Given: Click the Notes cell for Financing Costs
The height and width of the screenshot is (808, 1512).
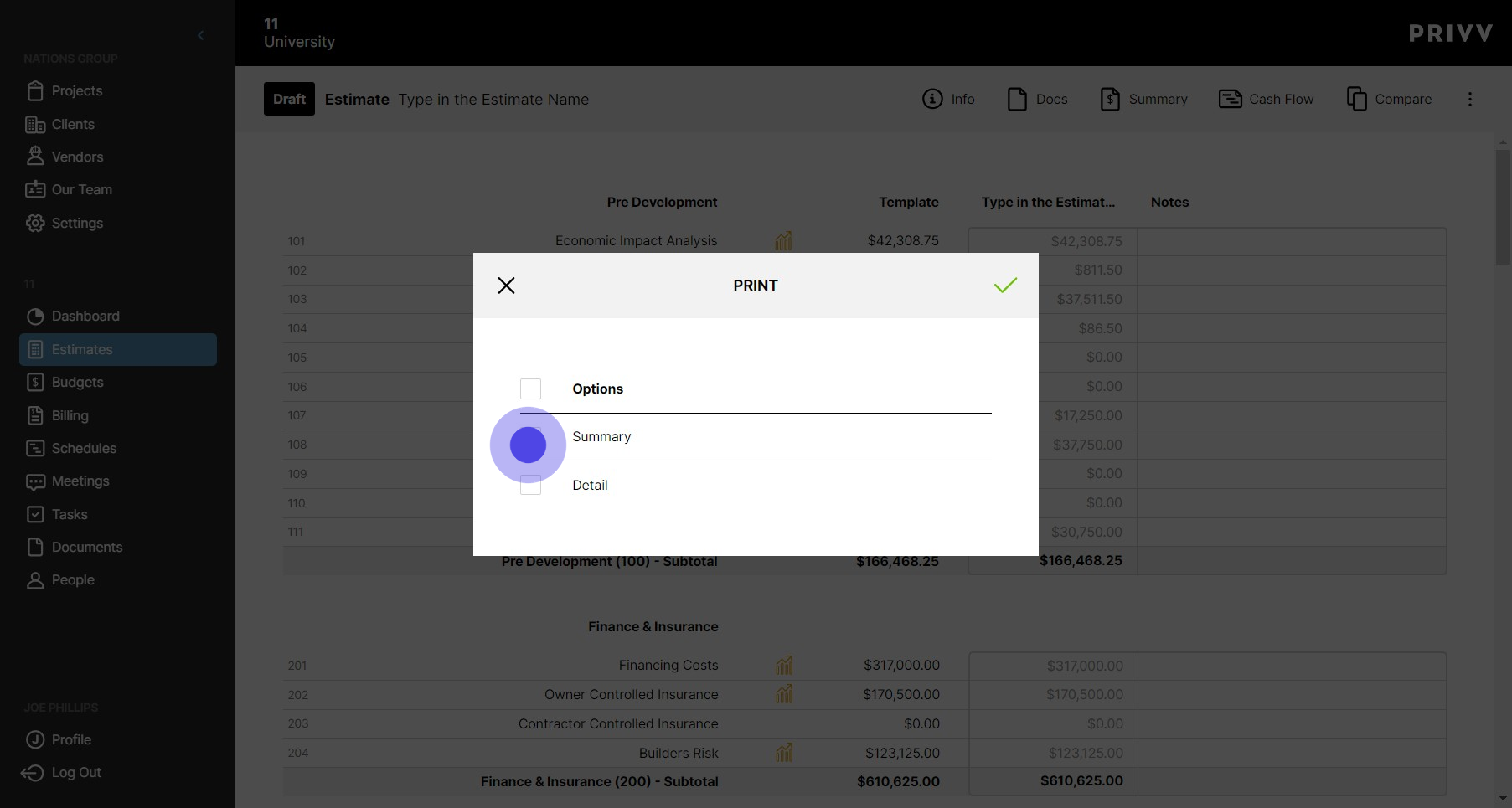Looking at the screenshot, I should pyautogui.click(x=1292, y=666).
